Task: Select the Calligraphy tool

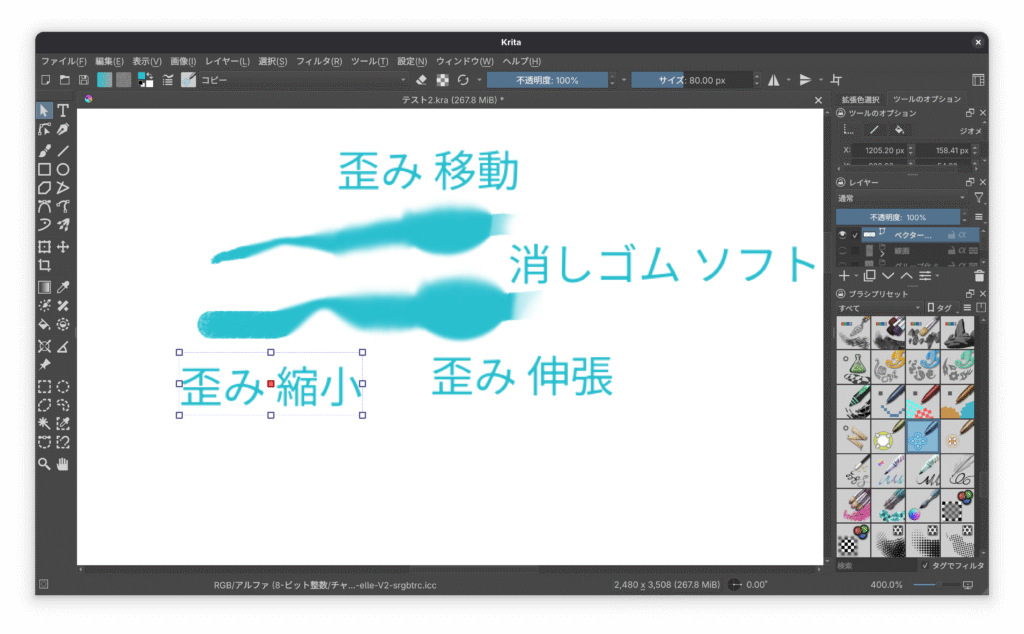Action: 63,129
